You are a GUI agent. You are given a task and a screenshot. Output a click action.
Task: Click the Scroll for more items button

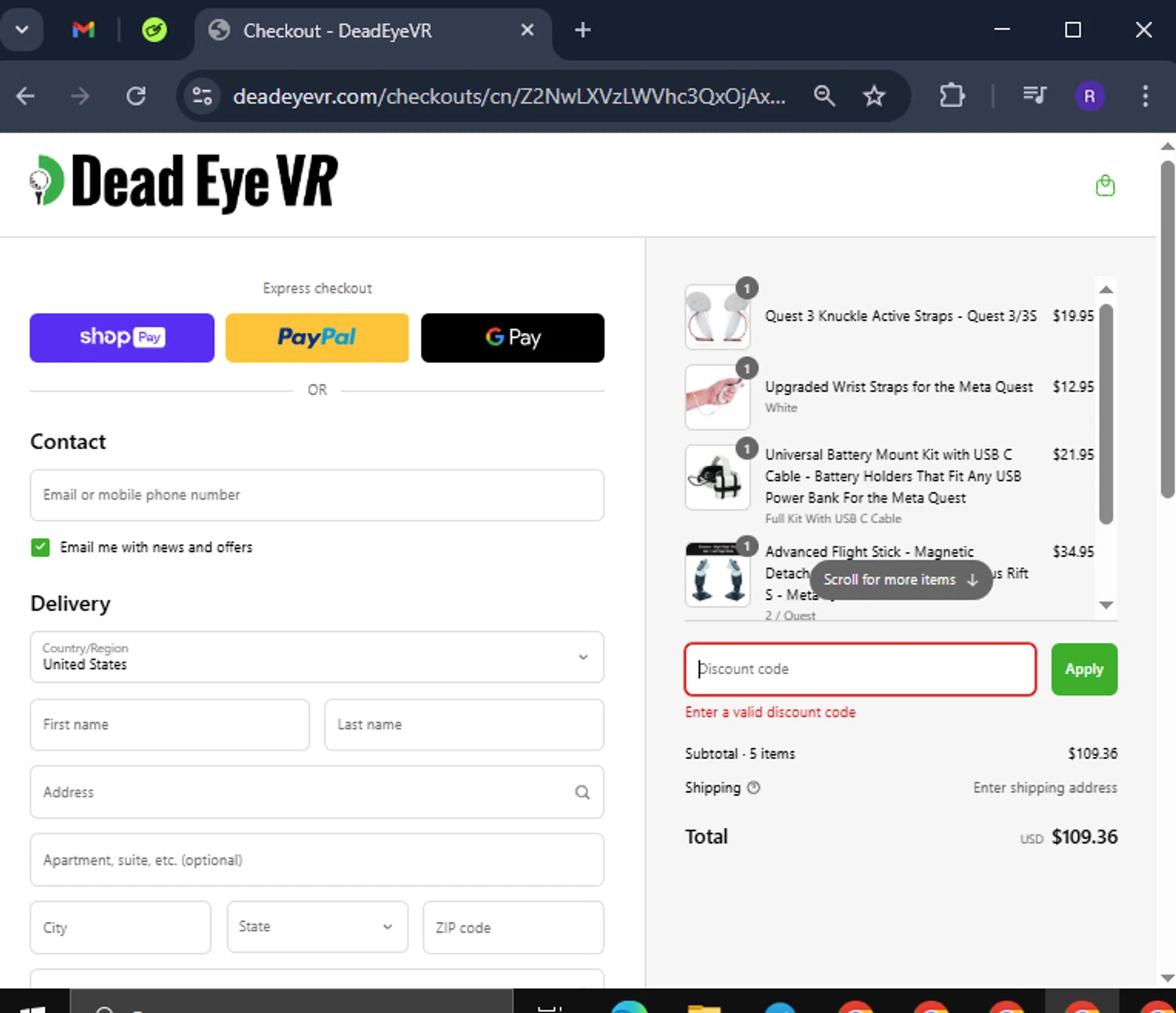pos(901,579)
